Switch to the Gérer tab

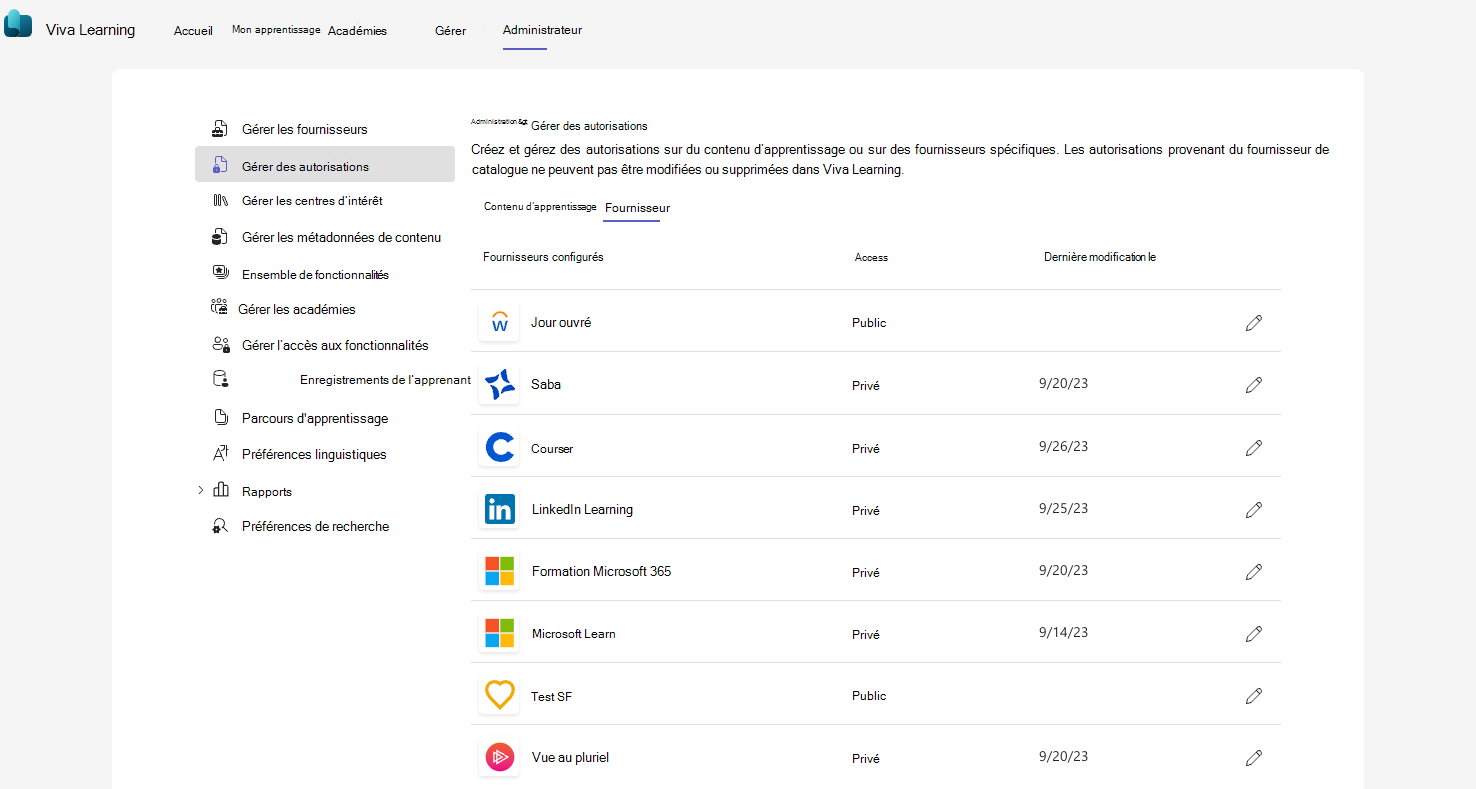[450, 31]
